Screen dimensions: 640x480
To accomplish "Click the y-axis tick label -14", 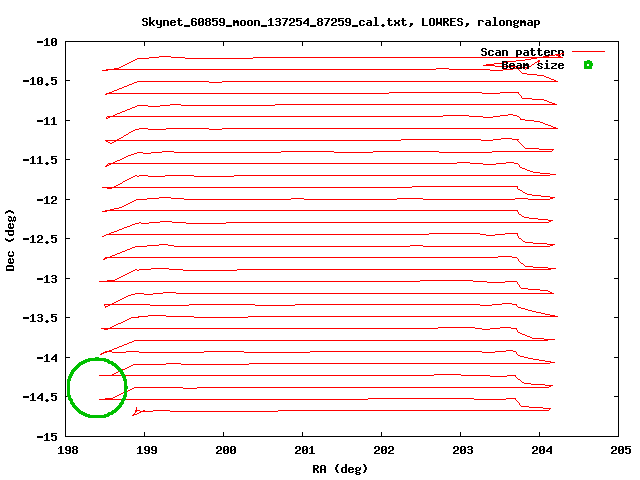I will pos(47,358).
